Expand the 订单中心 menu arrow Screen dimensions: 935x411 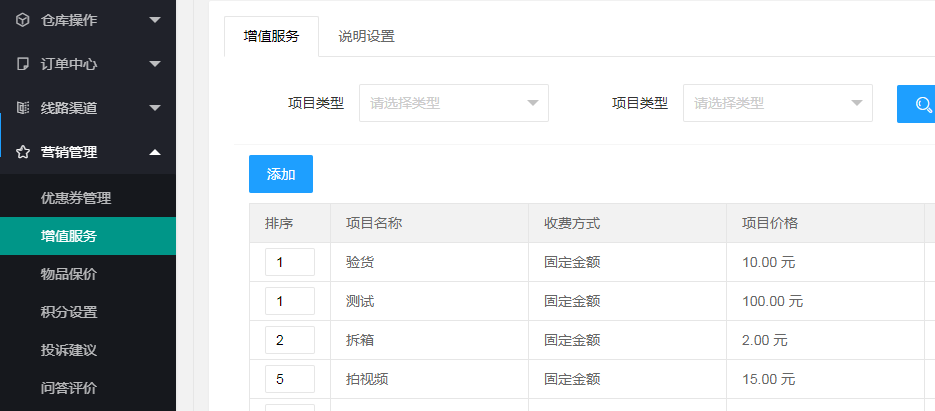click(x=154, y=64)
